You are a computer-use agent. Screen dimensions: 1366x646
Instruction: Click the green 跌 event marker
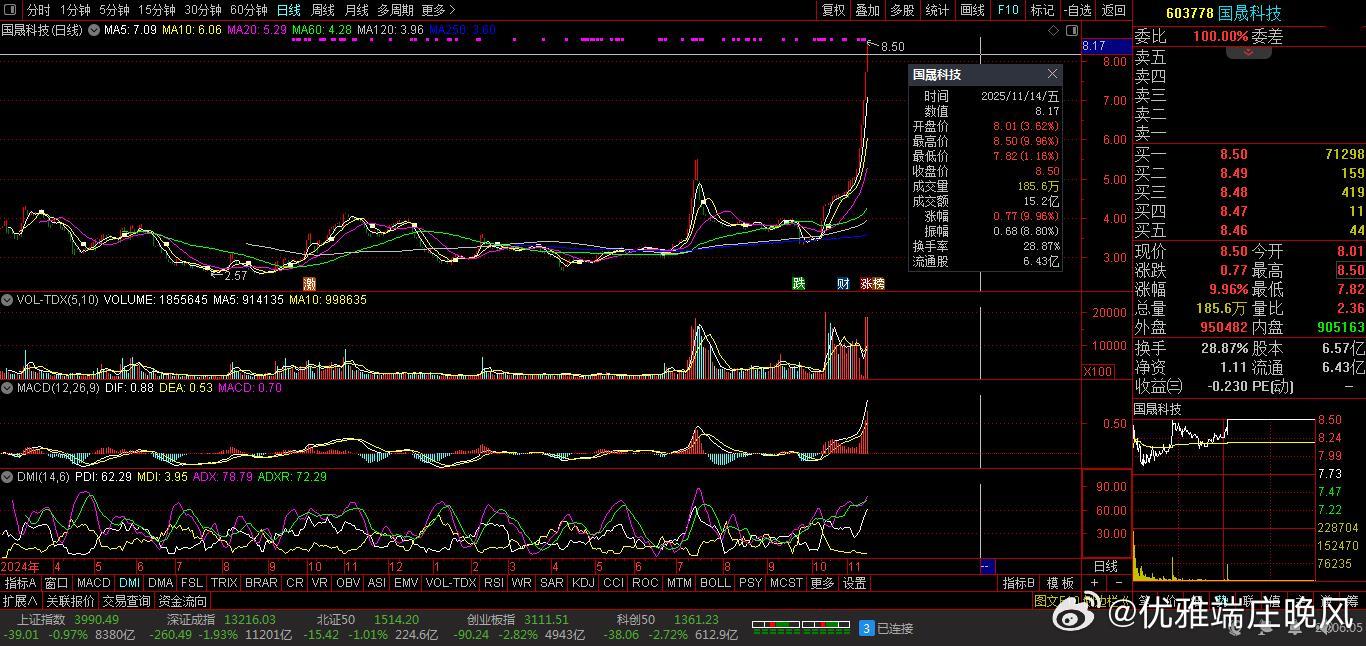(x=798, y=284)
